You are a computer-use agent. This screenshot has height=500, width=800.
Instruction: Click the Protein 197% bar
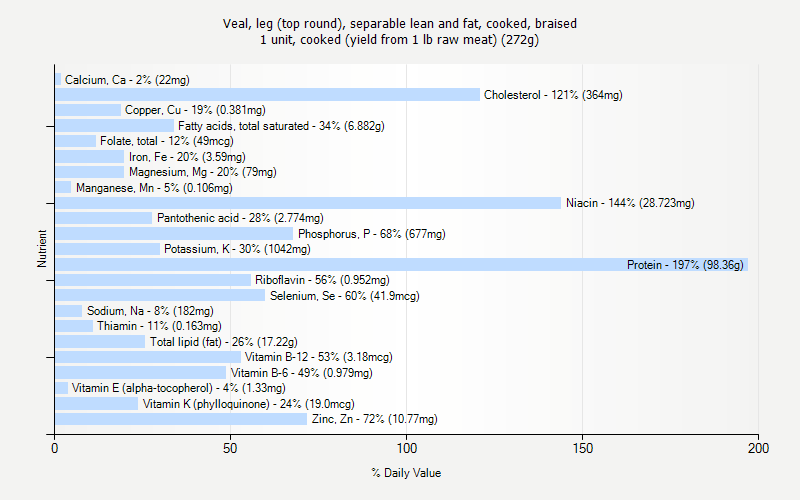click(x=402, y=264)
